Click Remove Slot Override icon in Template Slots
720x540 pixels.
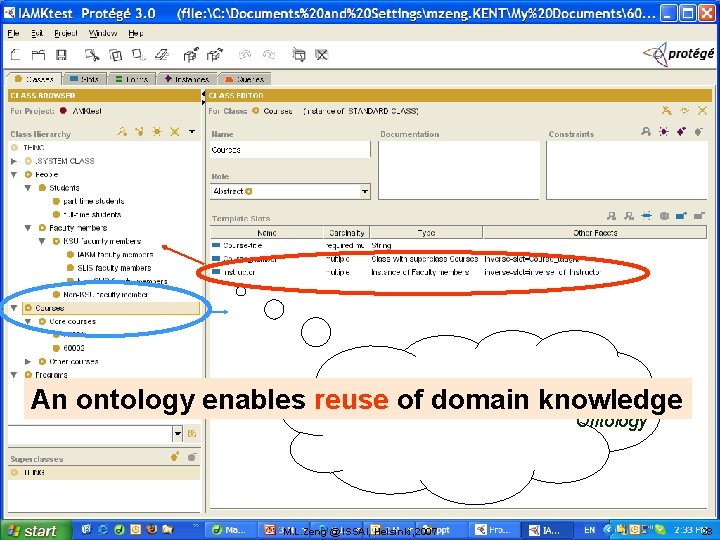click(x=664, y=216)
